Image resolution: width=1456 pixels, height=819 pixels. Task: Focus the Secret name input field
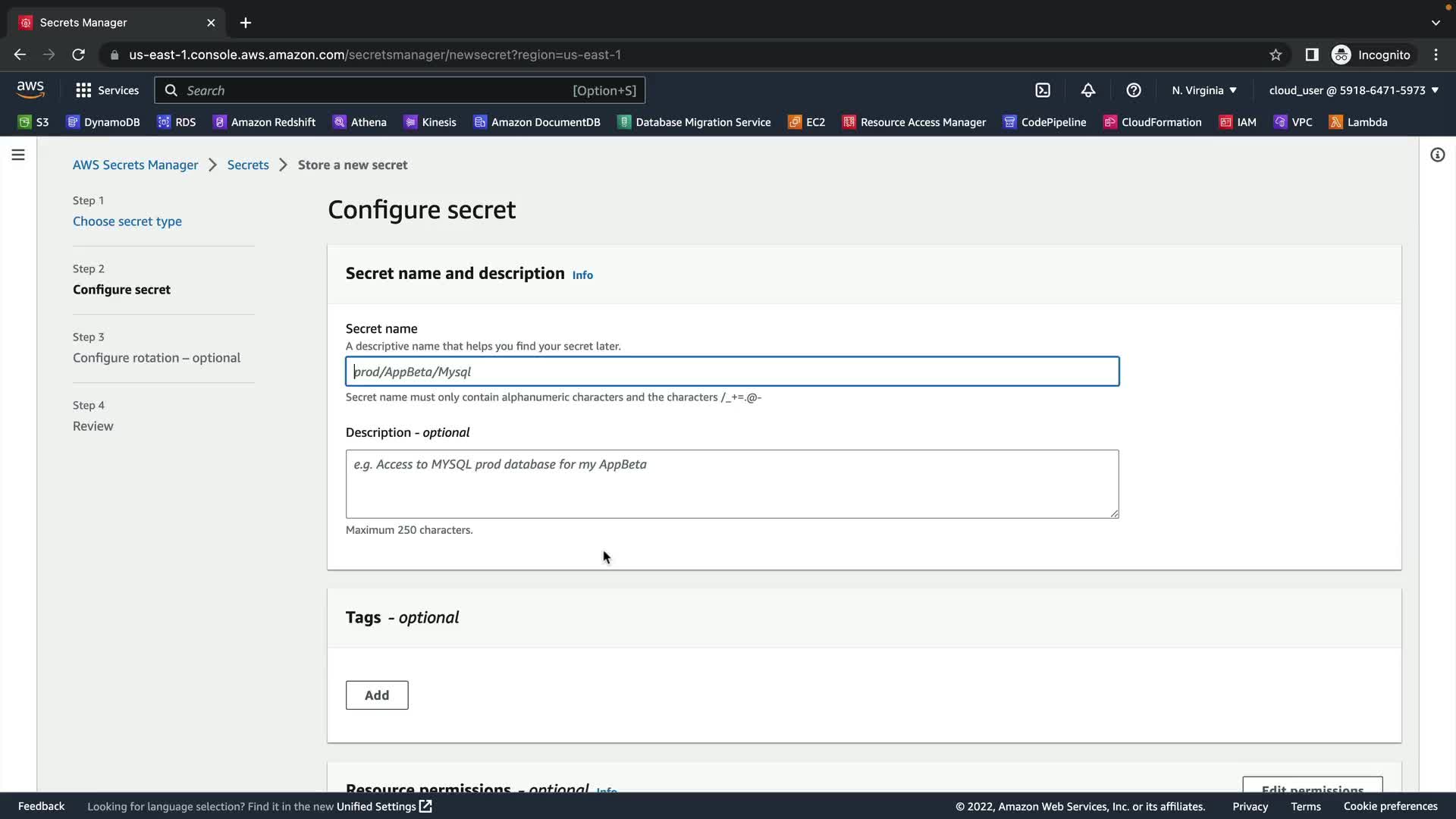click(x=732, y=372)
